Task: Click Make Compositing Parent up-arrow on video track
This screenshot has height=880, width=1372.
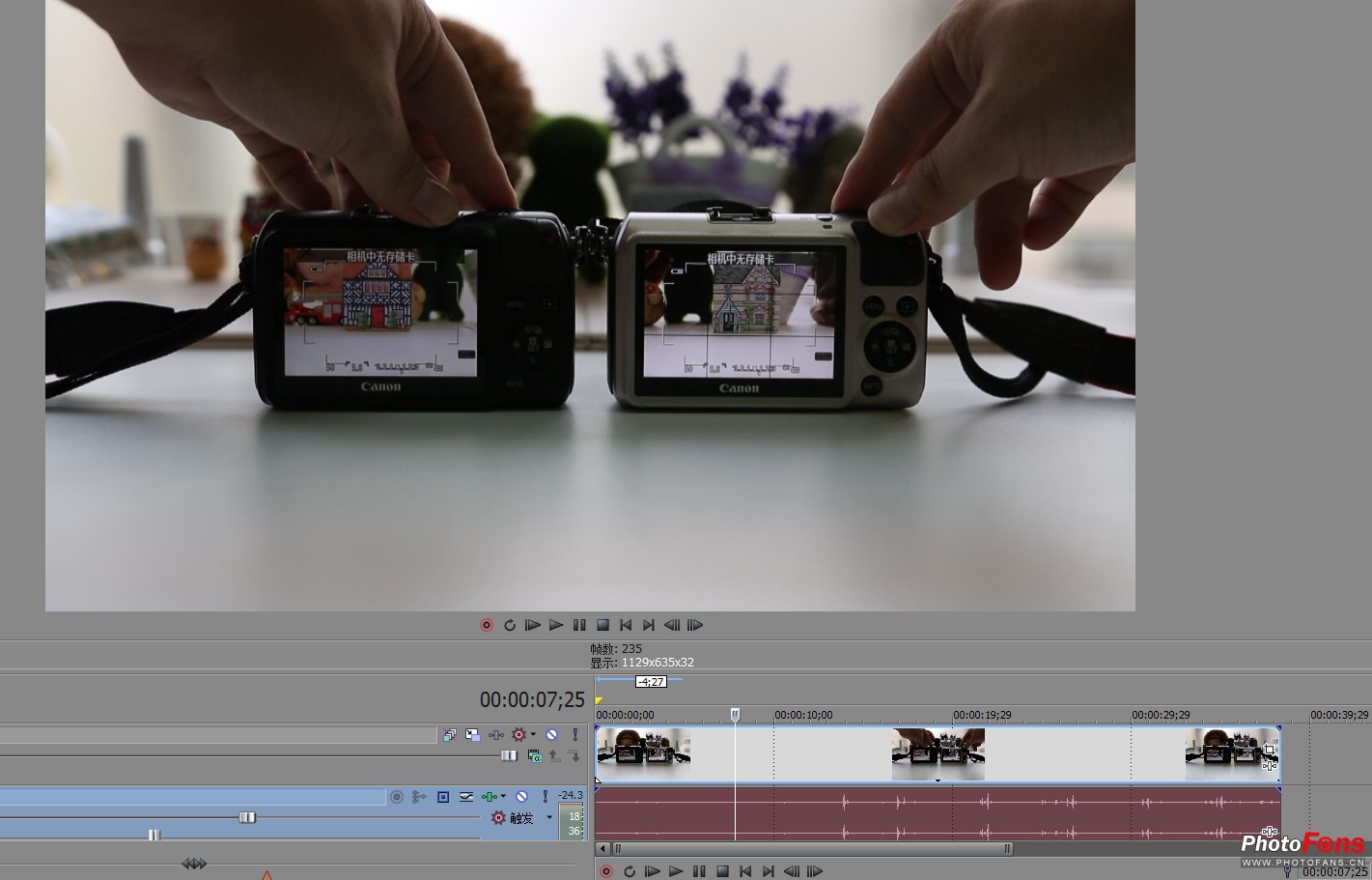Action: pos(554,756)
